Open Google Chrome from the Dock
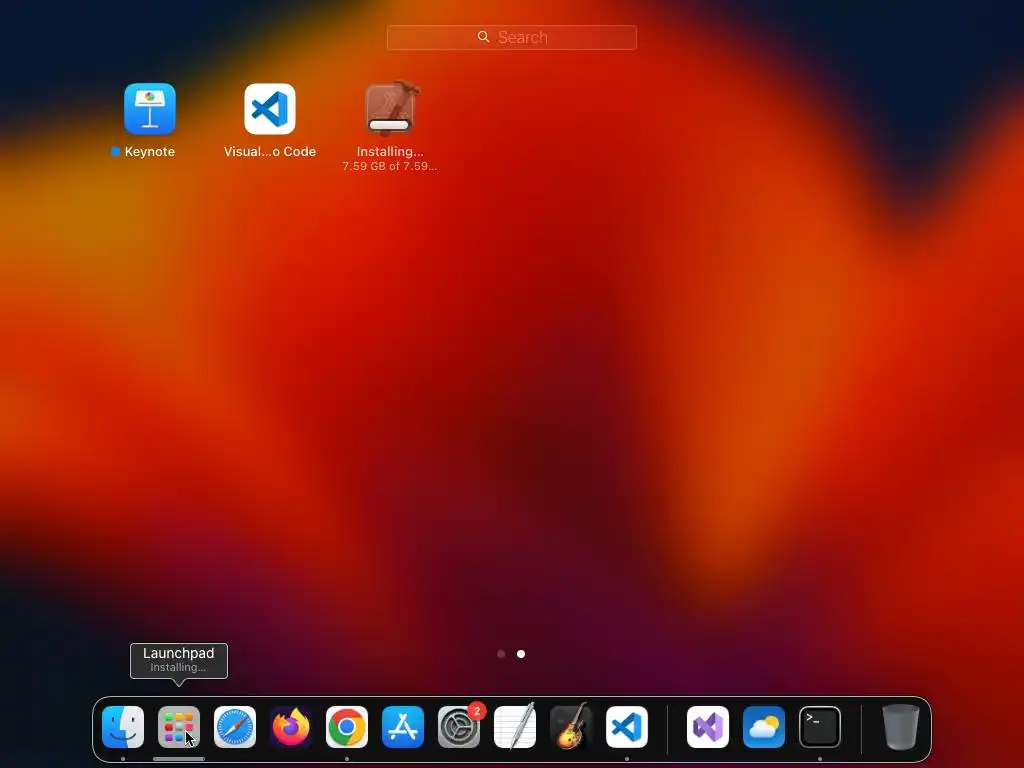Image resolution: width=1024 pixels, height=768 pixels. (x=347, y=727)
